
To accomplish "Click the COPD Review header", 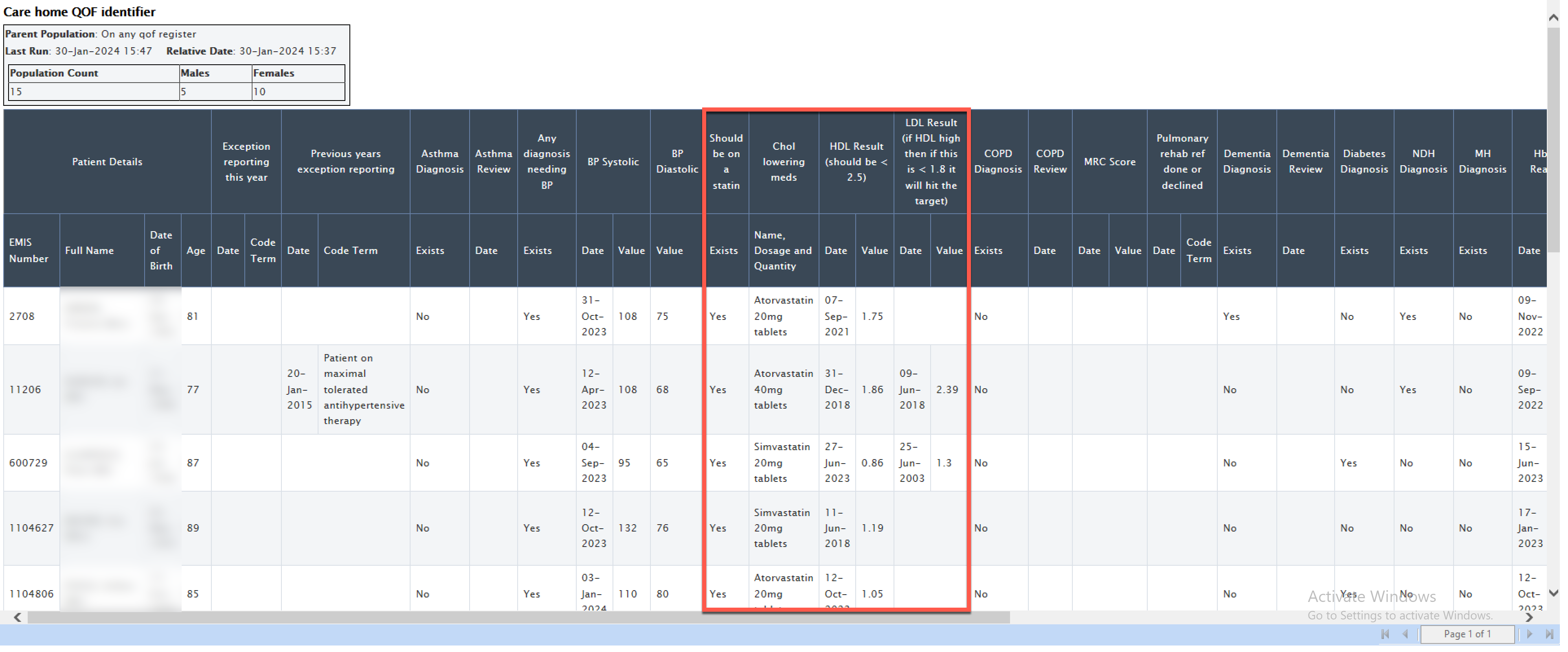I will tap(1050, 162).
